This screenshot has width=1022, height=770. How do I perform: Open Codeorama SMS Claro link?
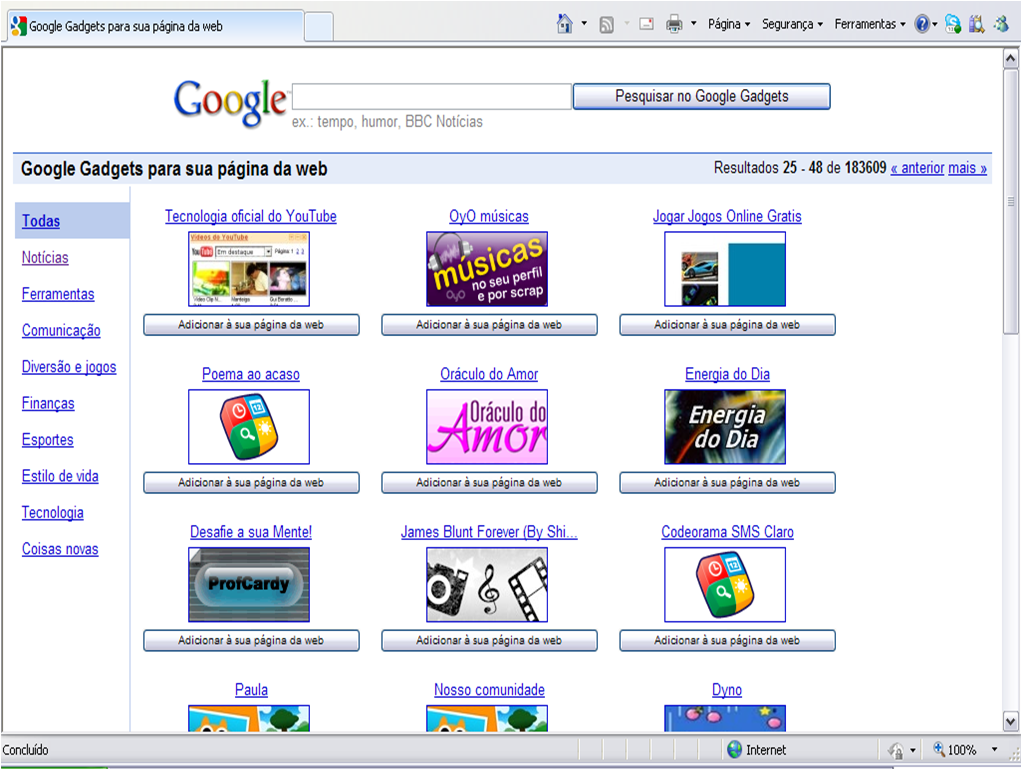tap(727, 532)
